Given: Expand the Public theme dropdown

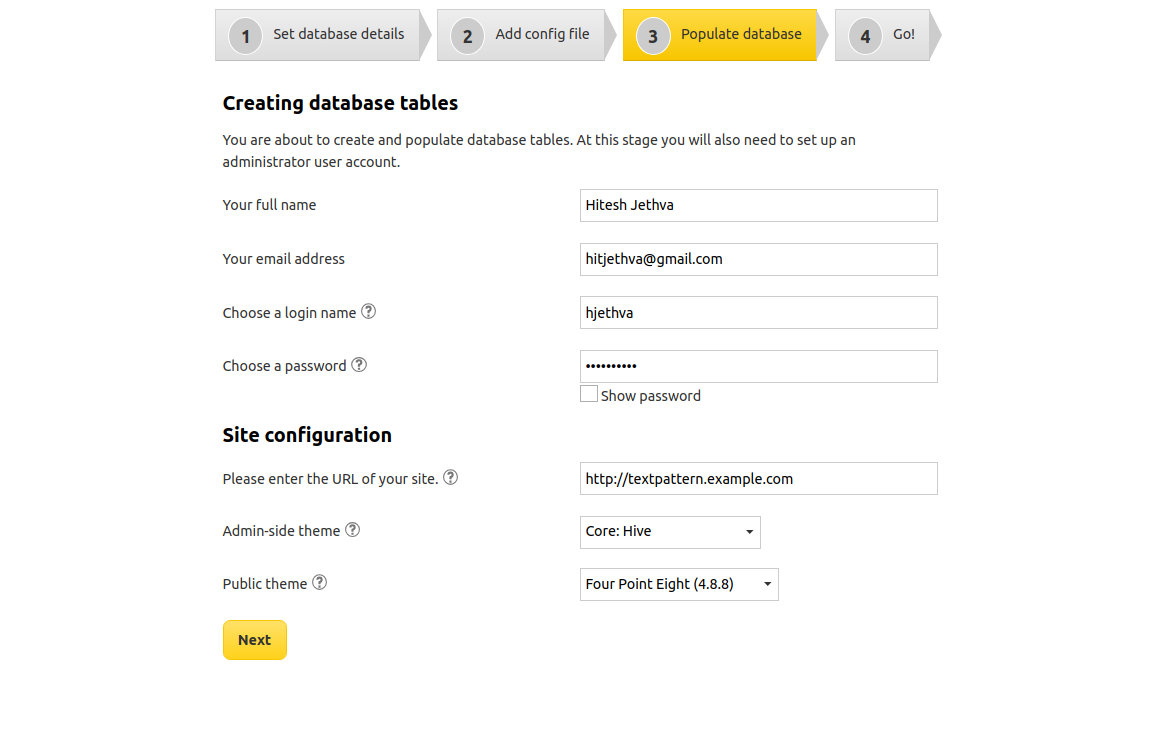Looking at the screenshot, I should 679,584.
